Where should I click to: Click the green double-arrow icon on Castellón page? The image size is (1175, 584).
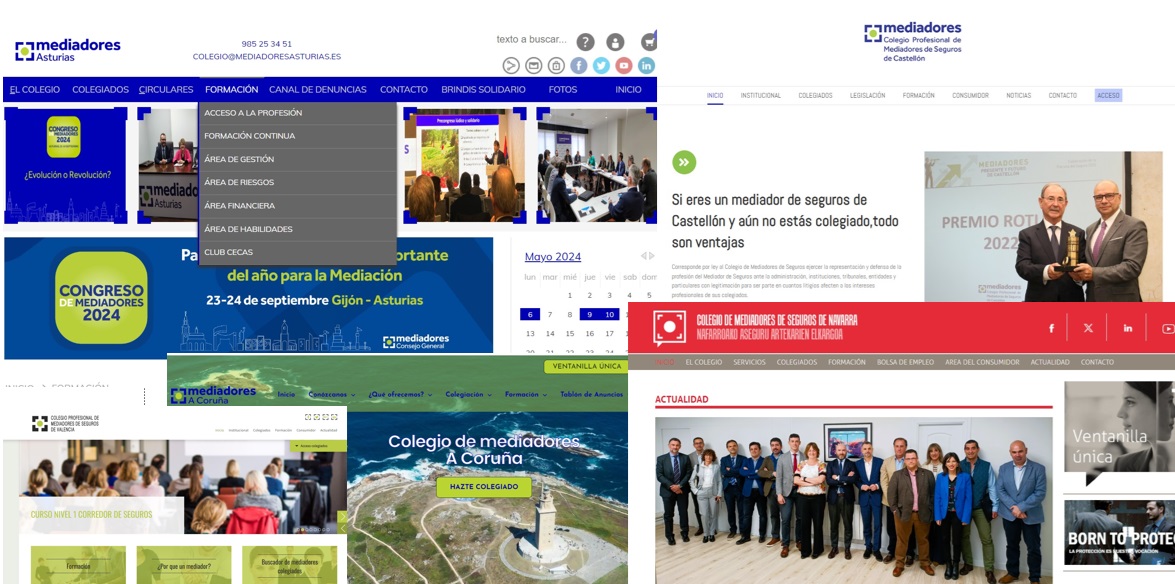(684, 162)
